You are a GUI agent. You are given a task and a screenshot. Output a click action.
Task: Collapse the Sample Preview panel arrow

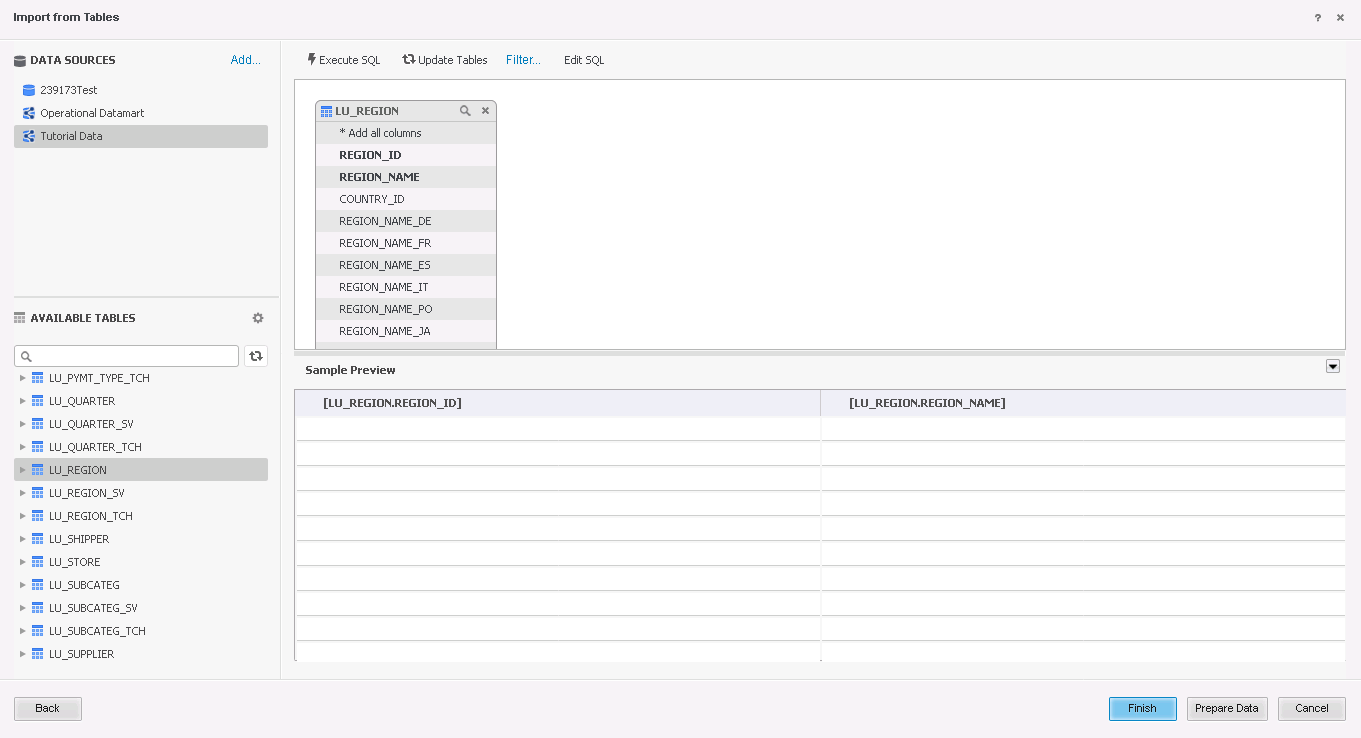tap(1333, 366)
